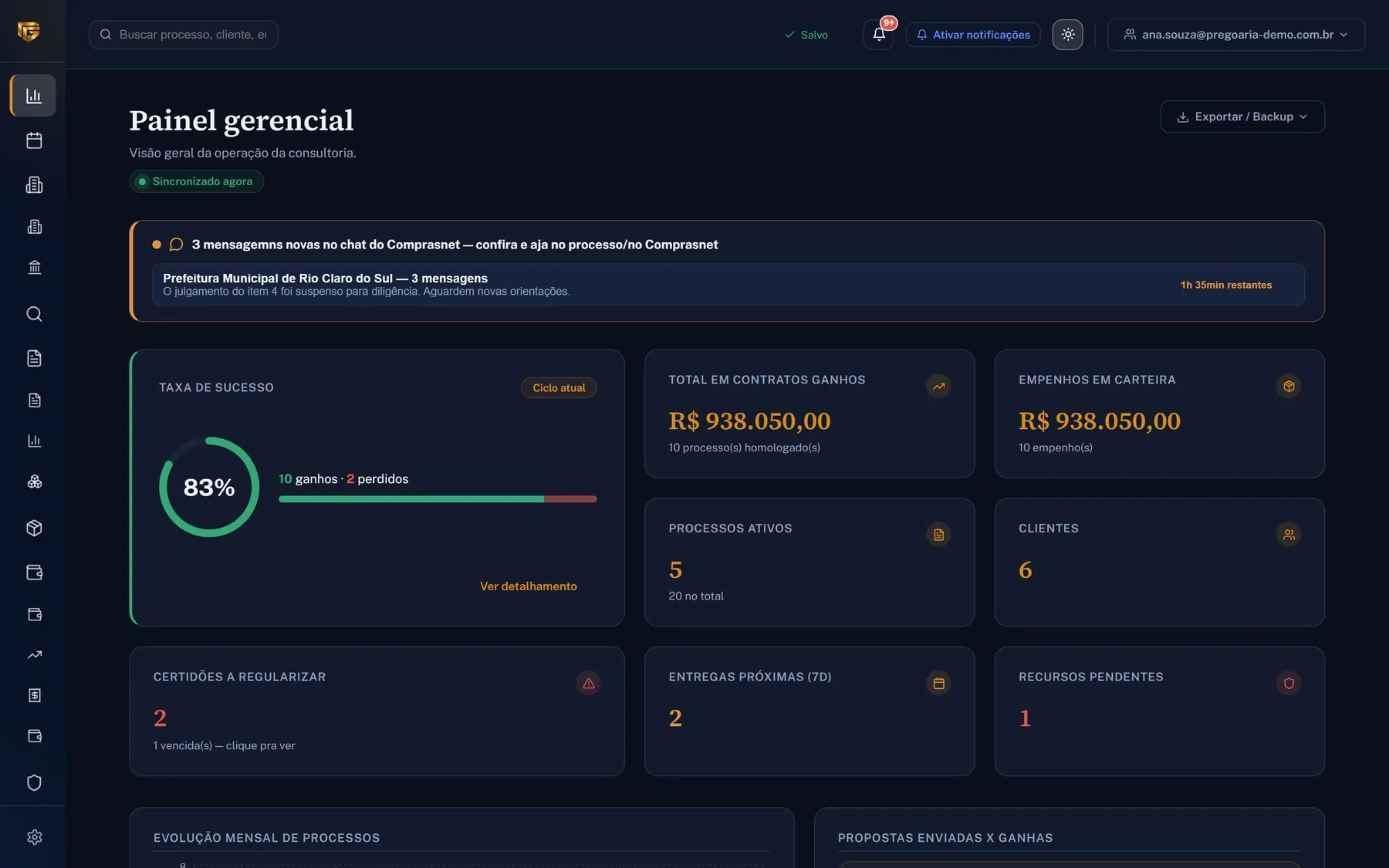Screen dimensions: 1389x868
Task: Open the active dashboard bar-chart sidebar icon
Action: [x=33, y=96]
